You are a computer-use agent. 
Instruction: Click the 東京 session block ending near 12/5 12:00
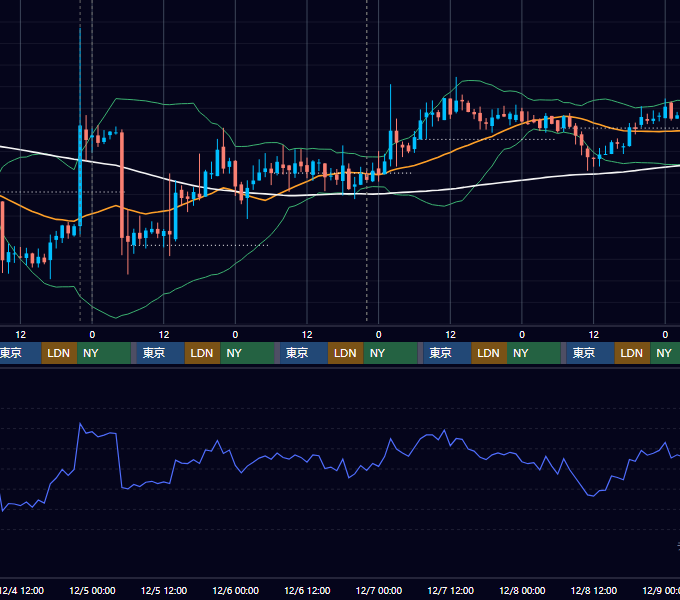click(x=160, y=353)
